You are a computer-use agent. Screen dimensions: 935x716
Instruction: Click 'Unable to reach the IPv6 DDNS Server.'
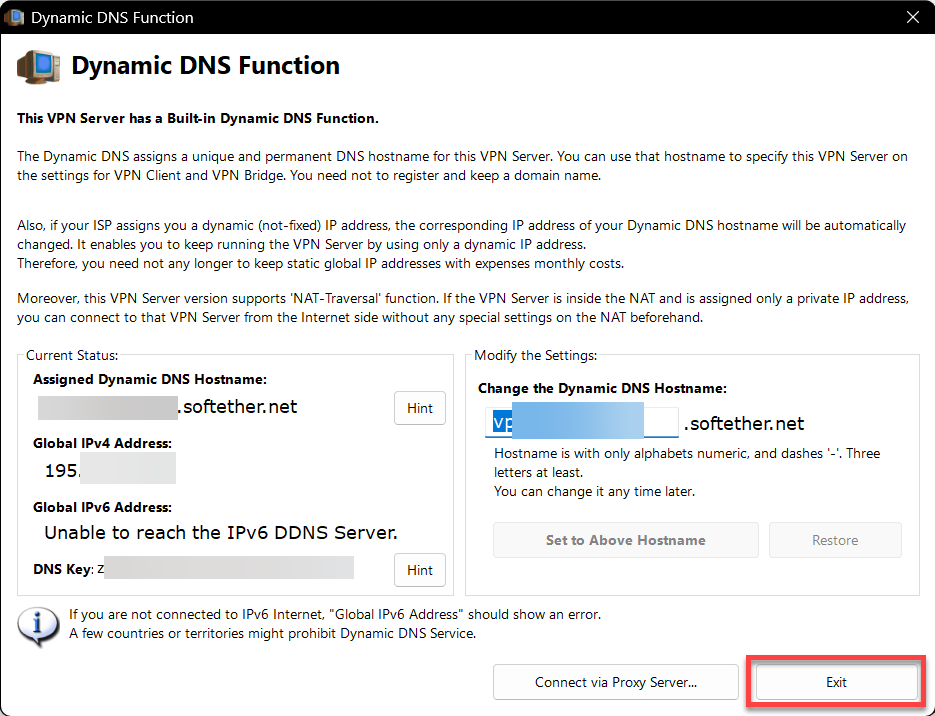(x=221, y=532)
